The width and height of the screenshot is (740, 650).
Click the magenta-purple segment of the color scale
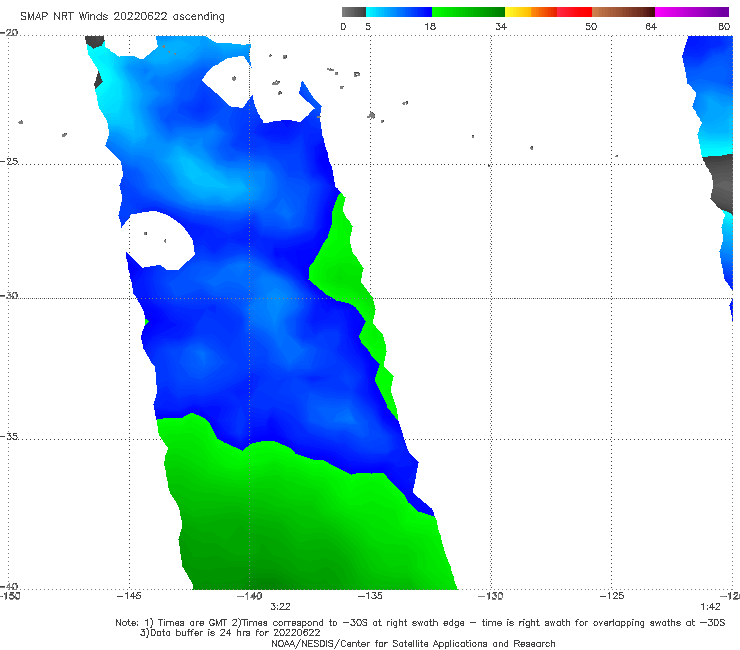692,12
